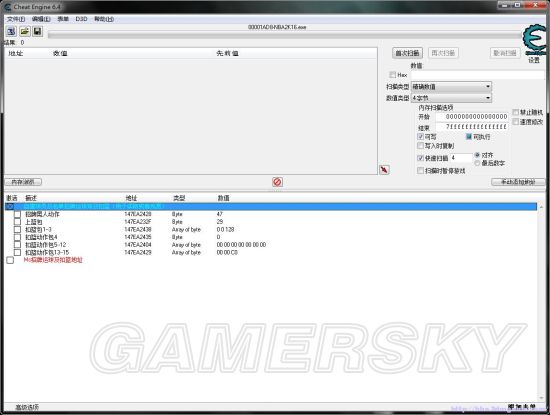The width and height of the screenshot is (550, 415).
Task: Open the D3D menu
Action: (81, 19)
